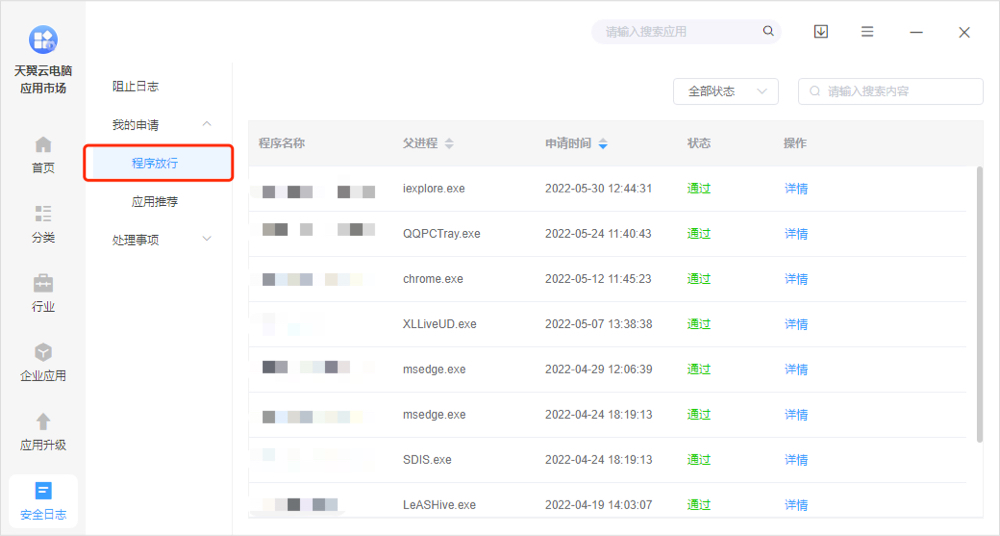Open the hamburger menu icon
The height and width of the screenshot is (536, 1000).
[867, 31]
